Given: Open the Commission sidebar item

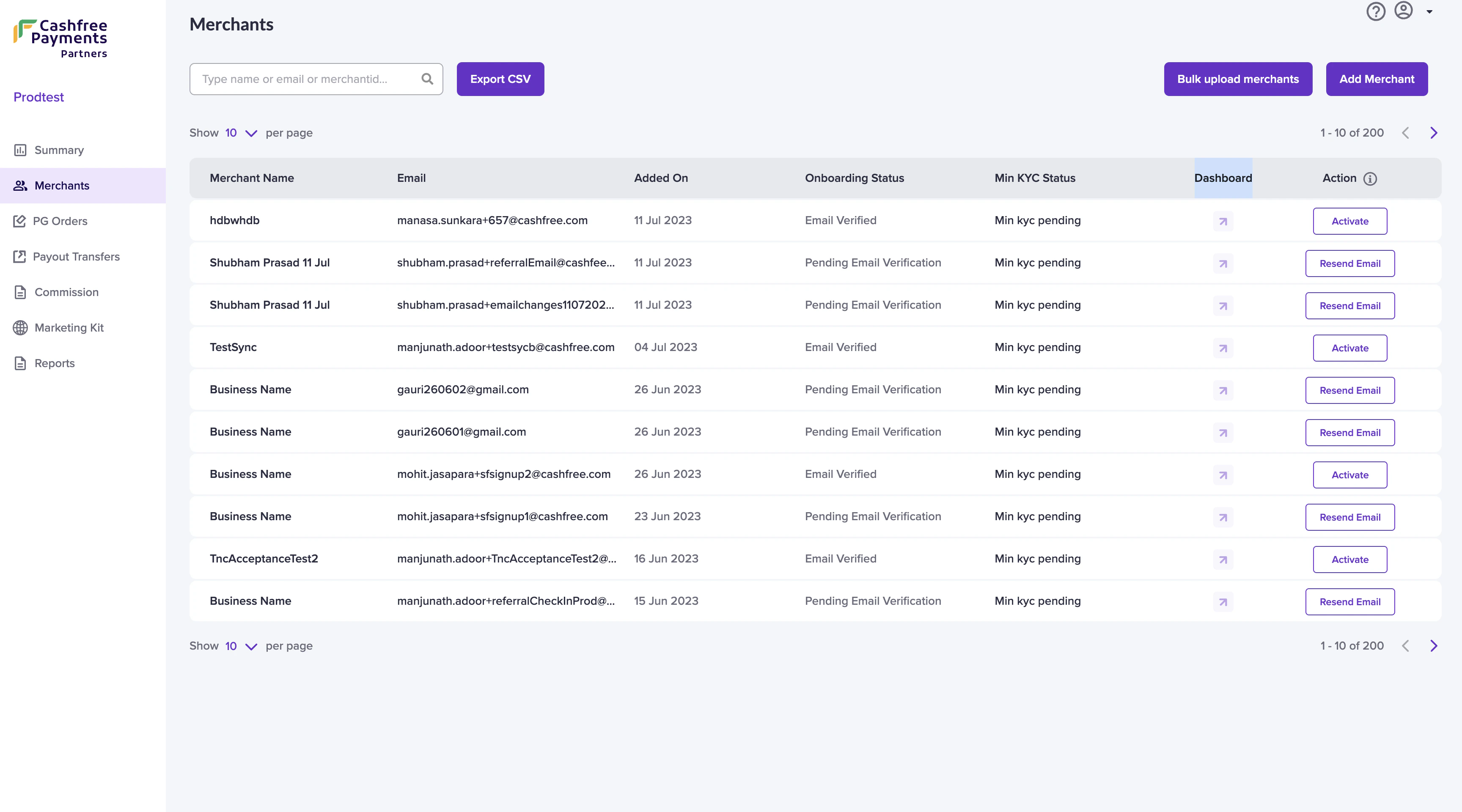Looking at the screenshot, I should click(66, 292).
